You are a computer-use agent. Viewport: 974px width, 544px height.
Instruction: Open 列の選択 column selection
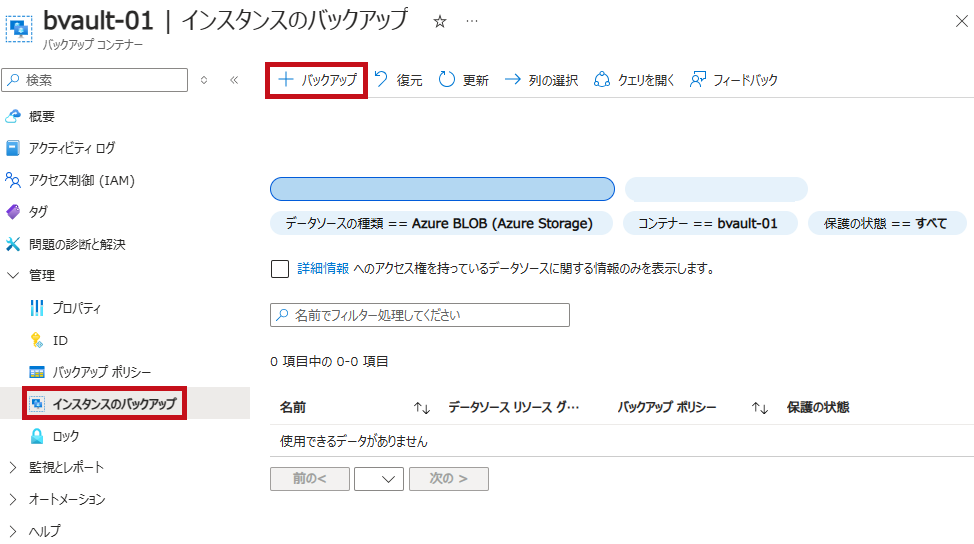tap(541, 80)
